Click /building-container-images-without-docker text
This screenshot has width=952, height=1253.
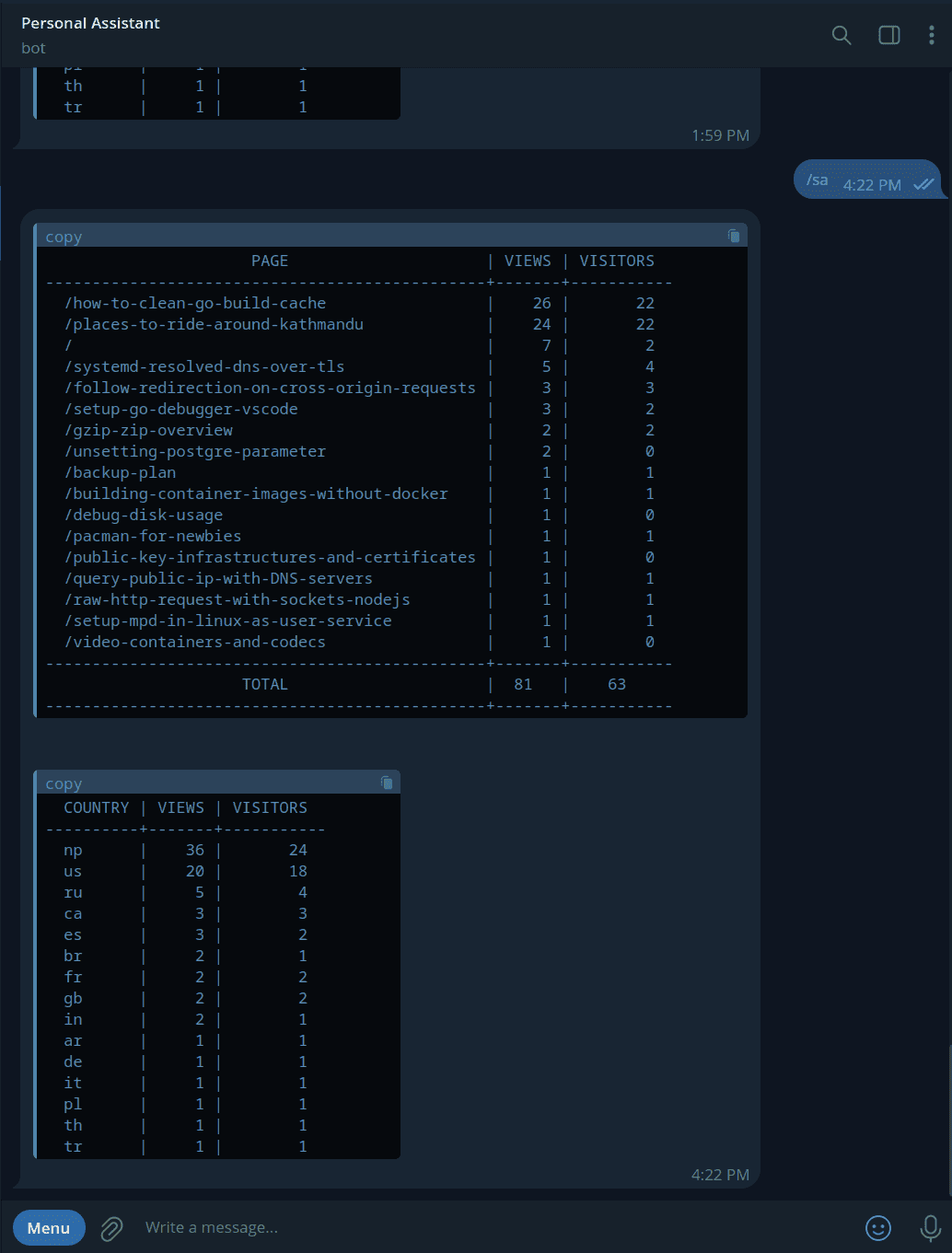tap(256, 493)
